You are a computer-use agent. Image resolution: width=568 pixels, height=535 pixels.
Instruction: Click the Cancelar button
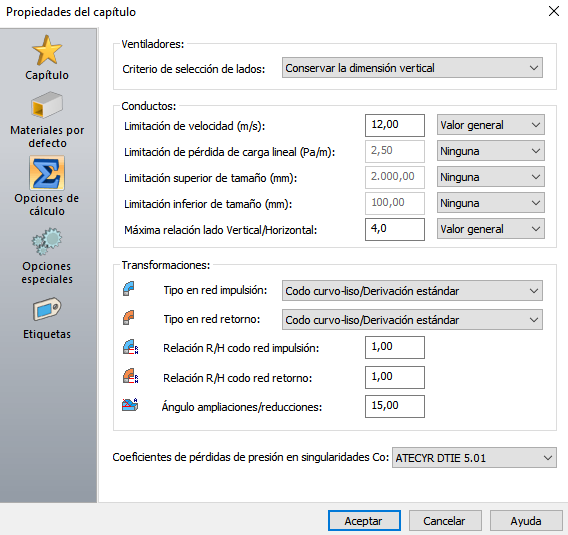(x=445, y=521)
